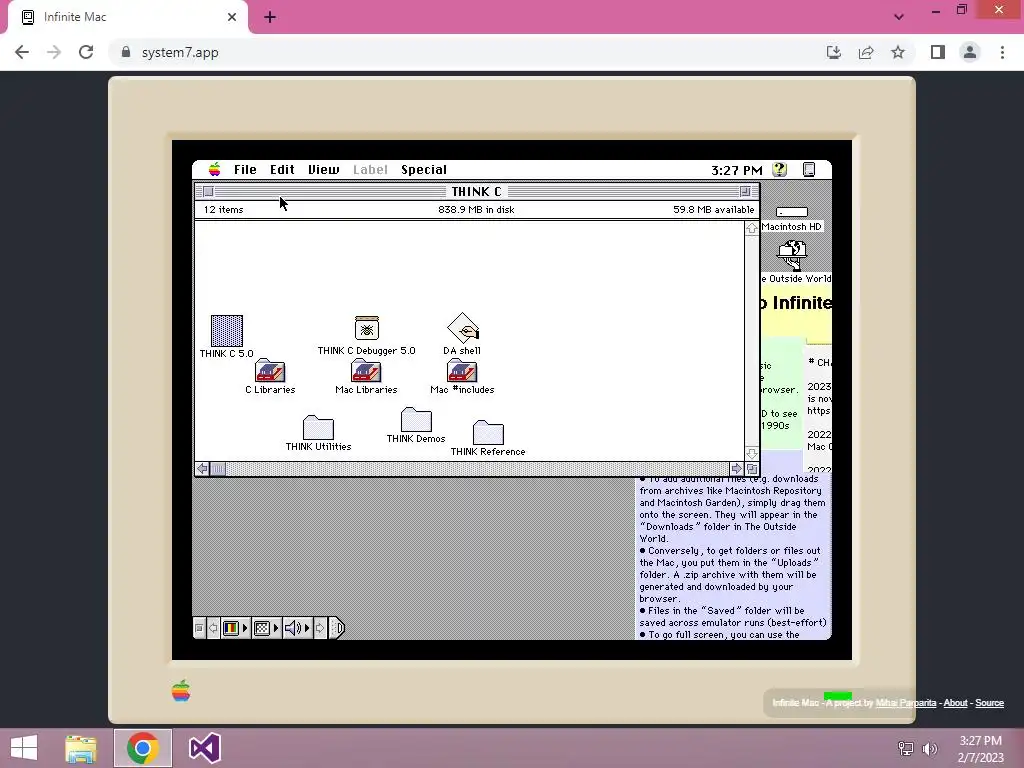Click the taskbar volume speaker icon
The image size is (1024, 768).
[930, 748]
